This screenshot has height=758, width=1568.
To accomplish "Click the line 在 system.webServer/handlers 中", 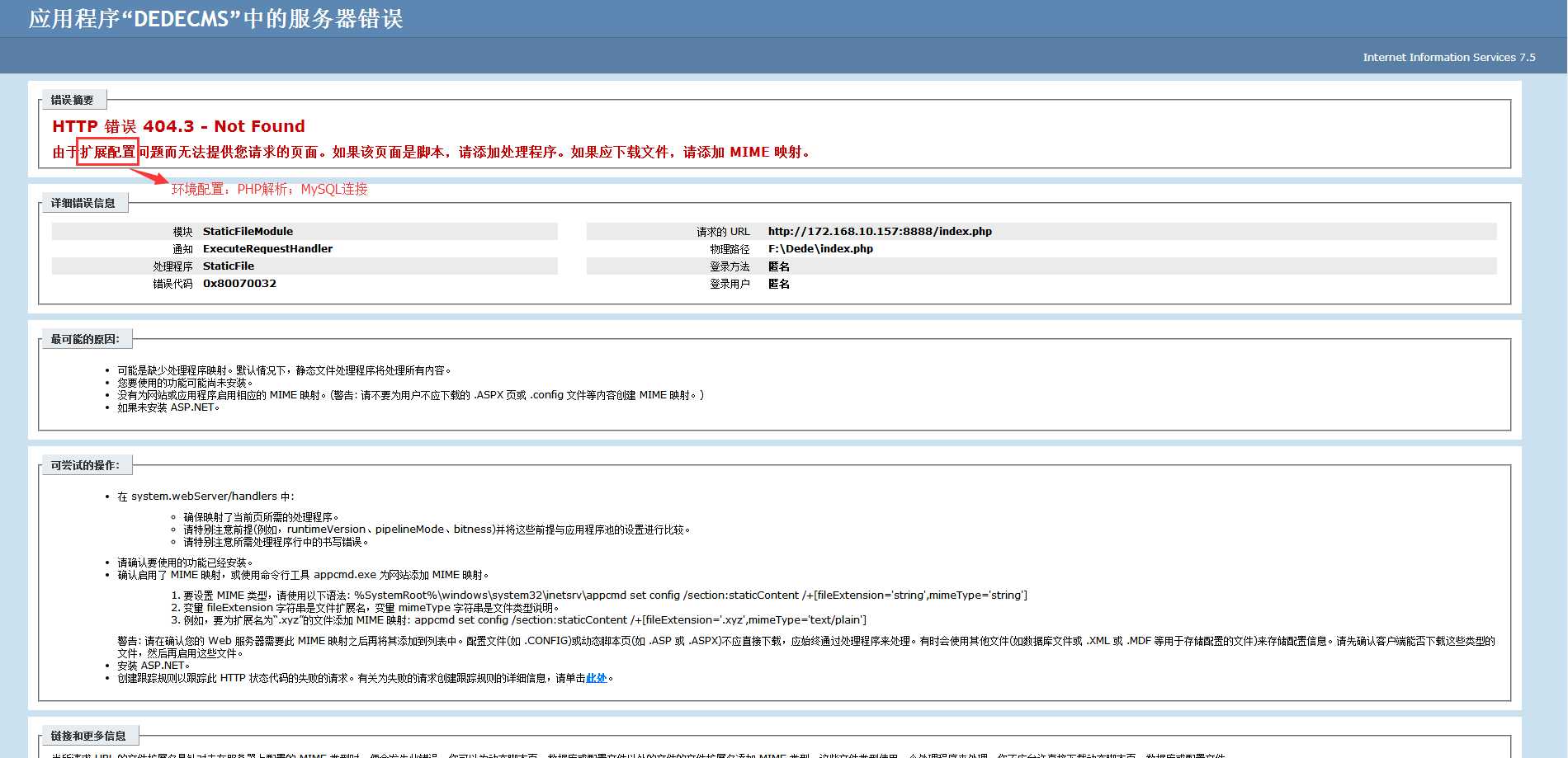I will (x=205, y=497).
